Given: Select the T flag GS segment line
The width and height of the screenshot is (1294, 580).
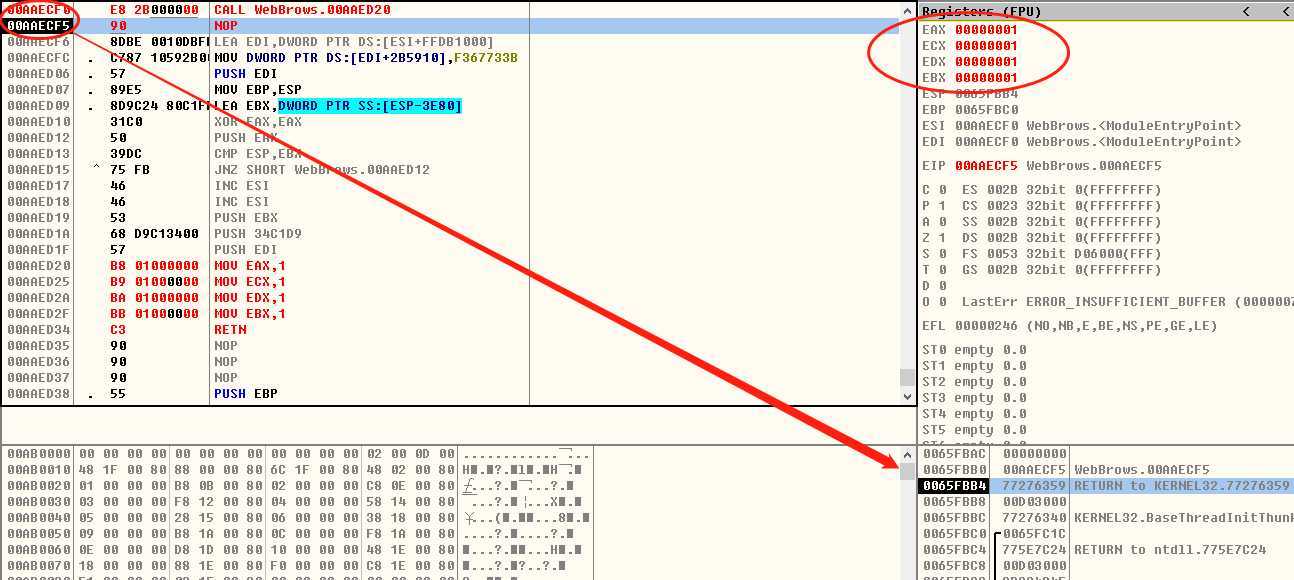Looking at the screenshot, I should point(1041,270).
